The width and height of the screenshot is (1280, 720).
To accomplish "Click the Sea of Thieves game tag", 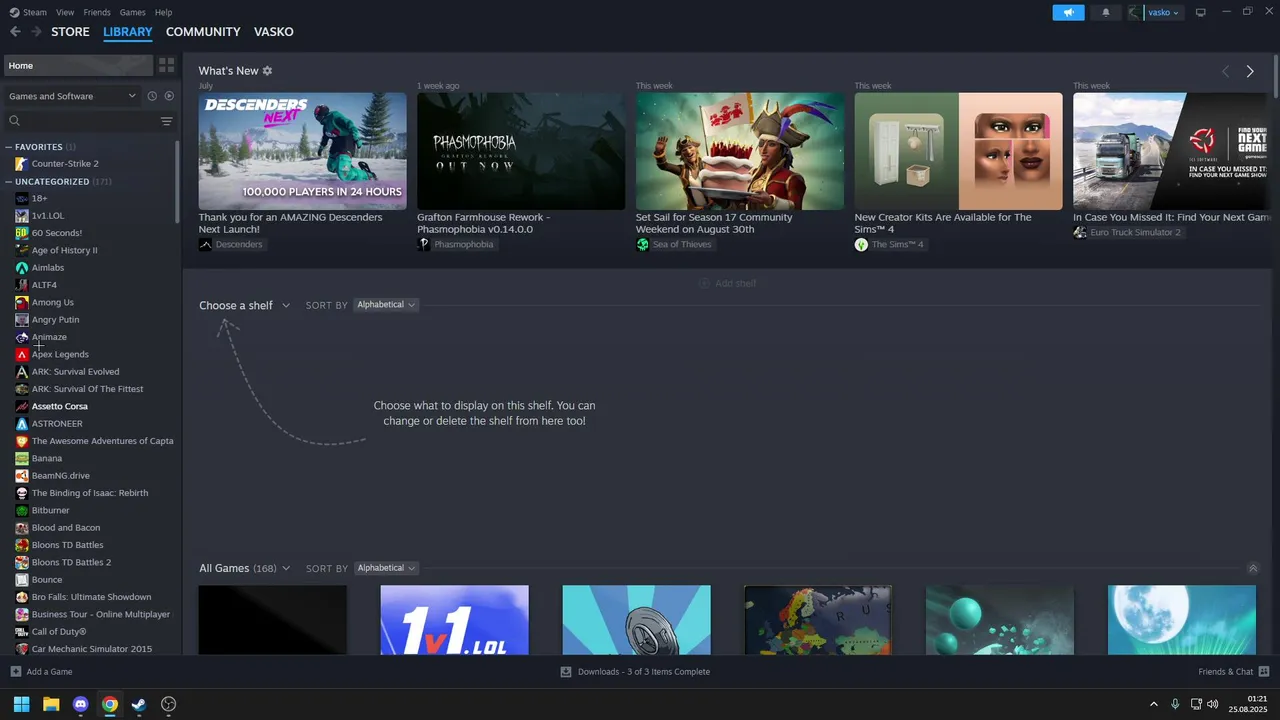I will click(x=675, y=244).
